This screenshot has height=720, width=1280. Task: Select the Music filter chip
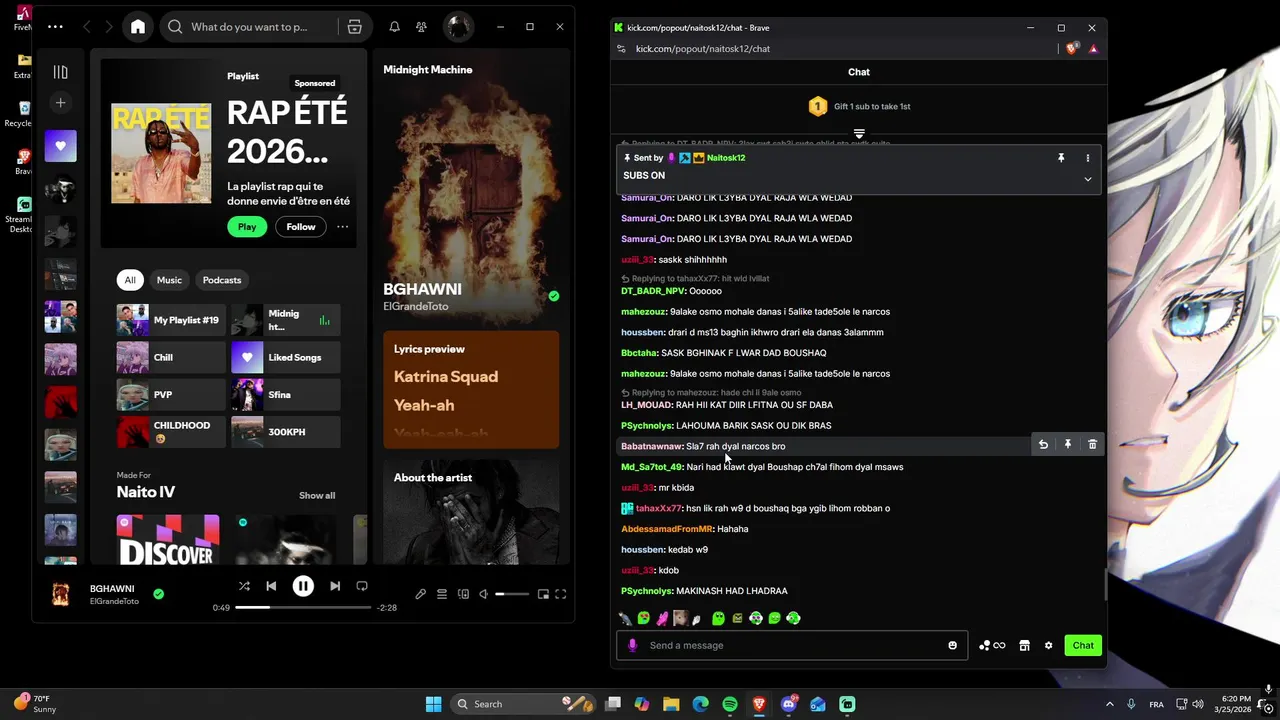(x=169, y=280)
